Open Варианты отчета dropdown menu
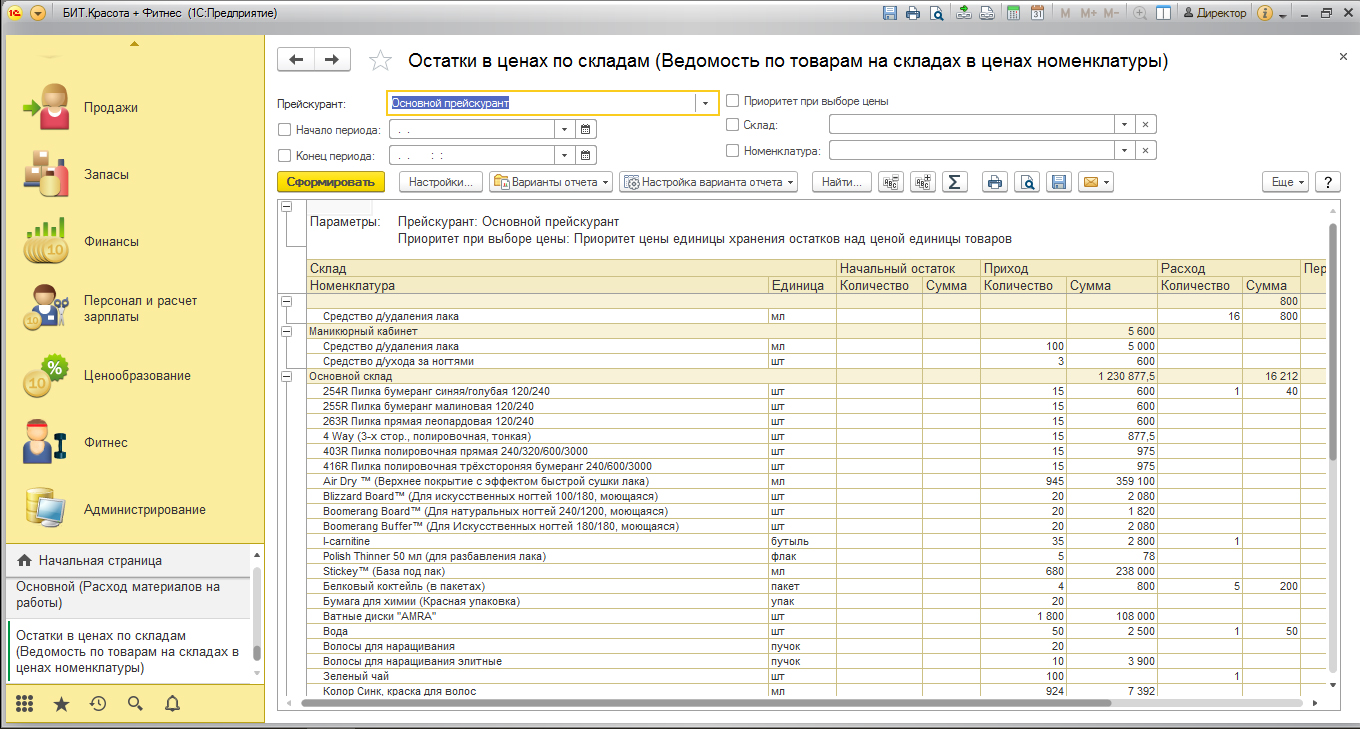This screenshot has height=729, width=1360. [551, 182]
